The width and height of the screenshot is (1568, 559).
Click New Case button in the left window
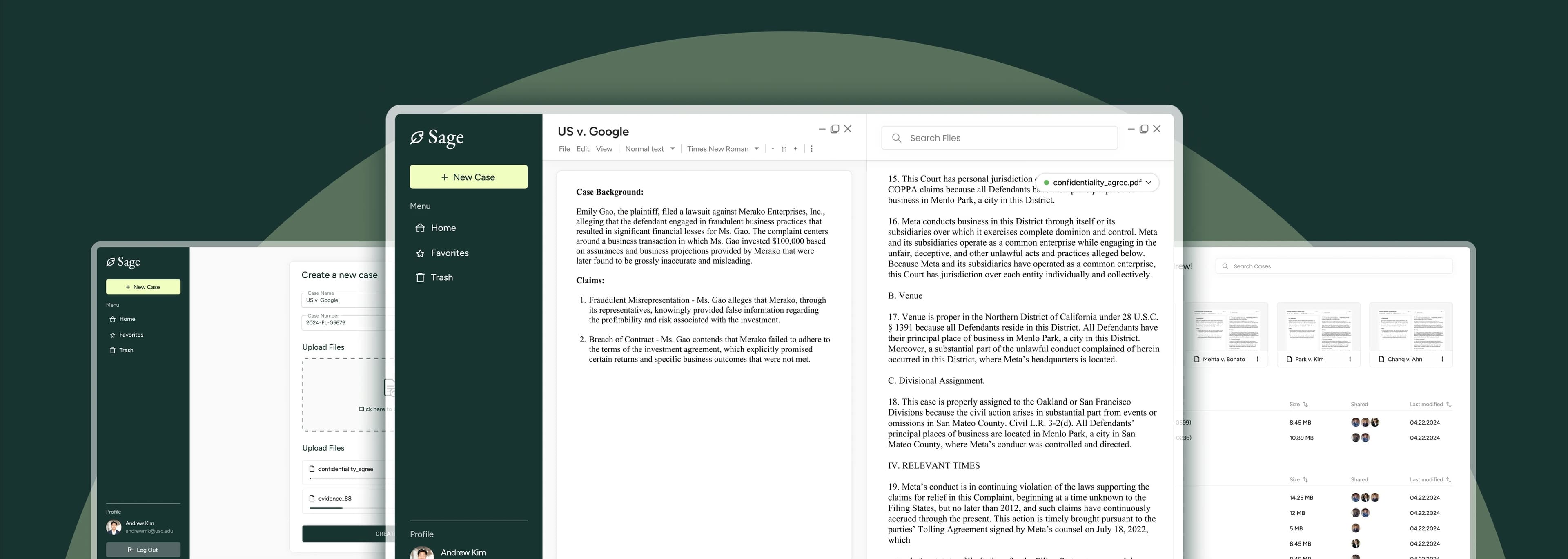[143, 287]
